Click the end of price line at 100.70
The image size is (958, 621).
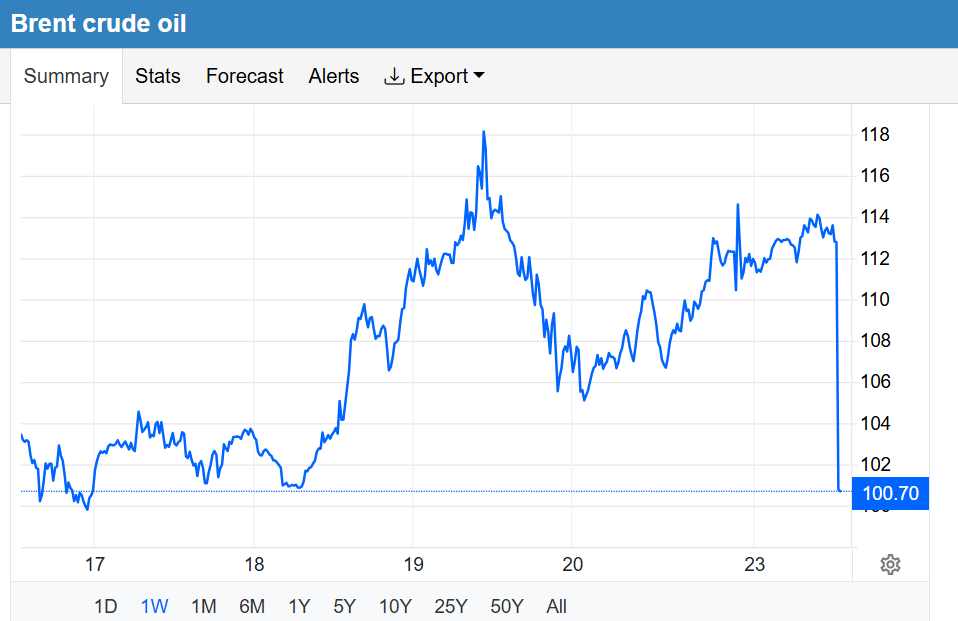pyautogui.click(x=840, y=490)
